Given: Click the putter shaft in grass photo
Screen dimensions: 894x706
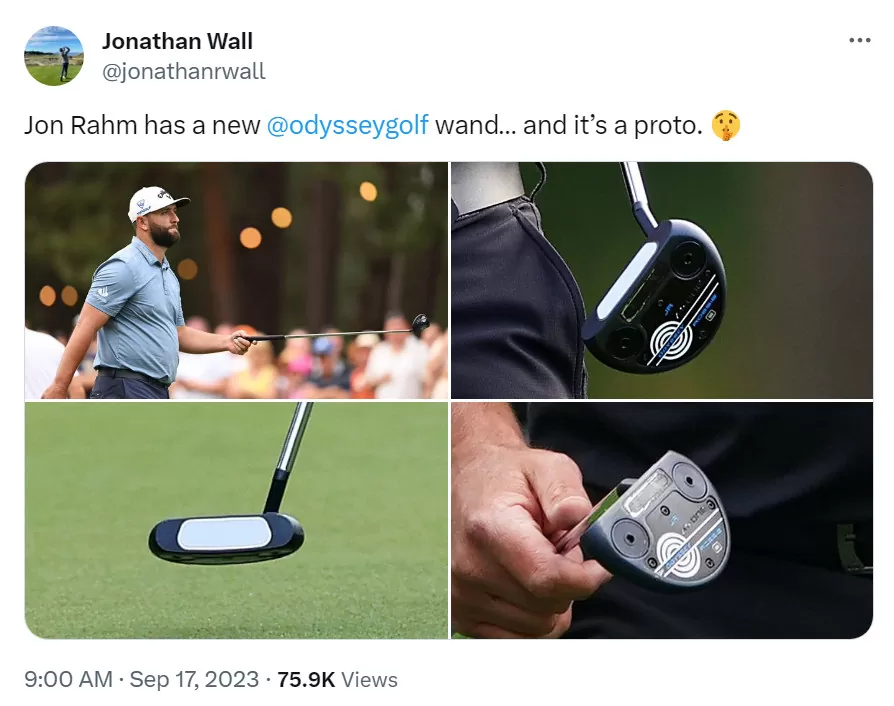Looking at the screenshot, I should (x=292, y=456).
